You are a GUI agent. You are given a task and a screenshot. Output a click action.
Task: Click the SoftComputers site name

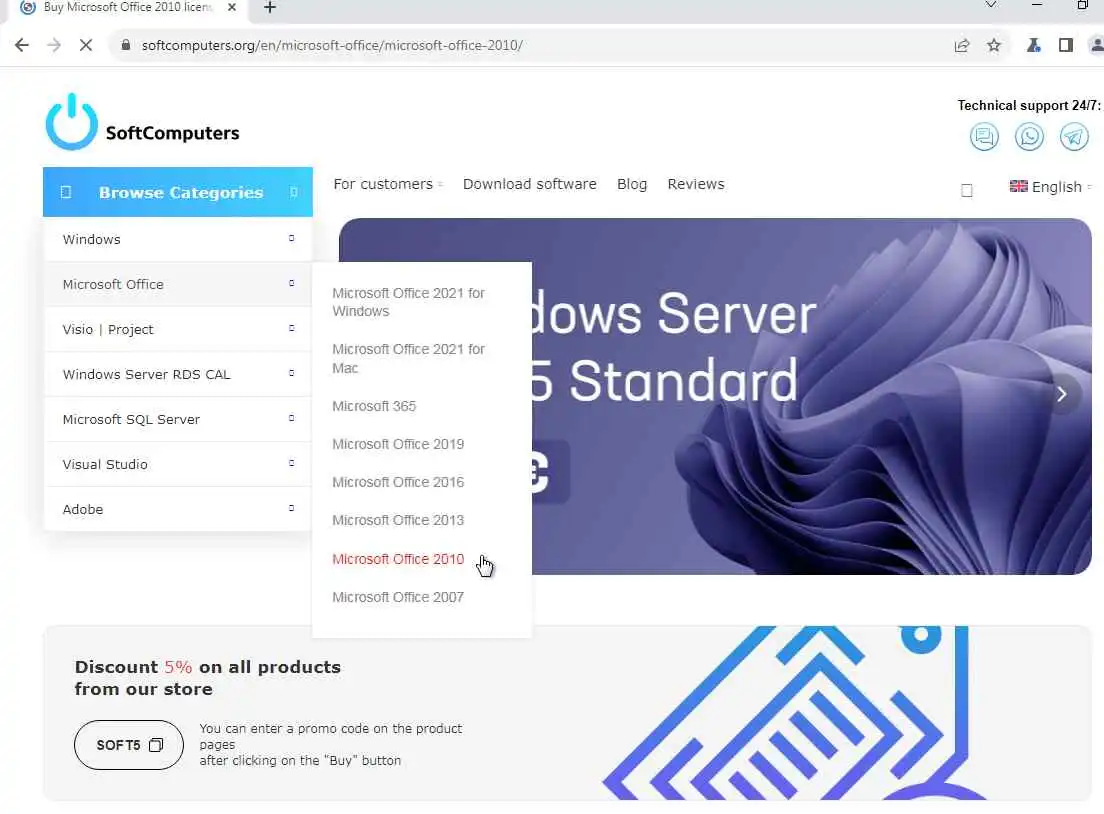(172, 133)
